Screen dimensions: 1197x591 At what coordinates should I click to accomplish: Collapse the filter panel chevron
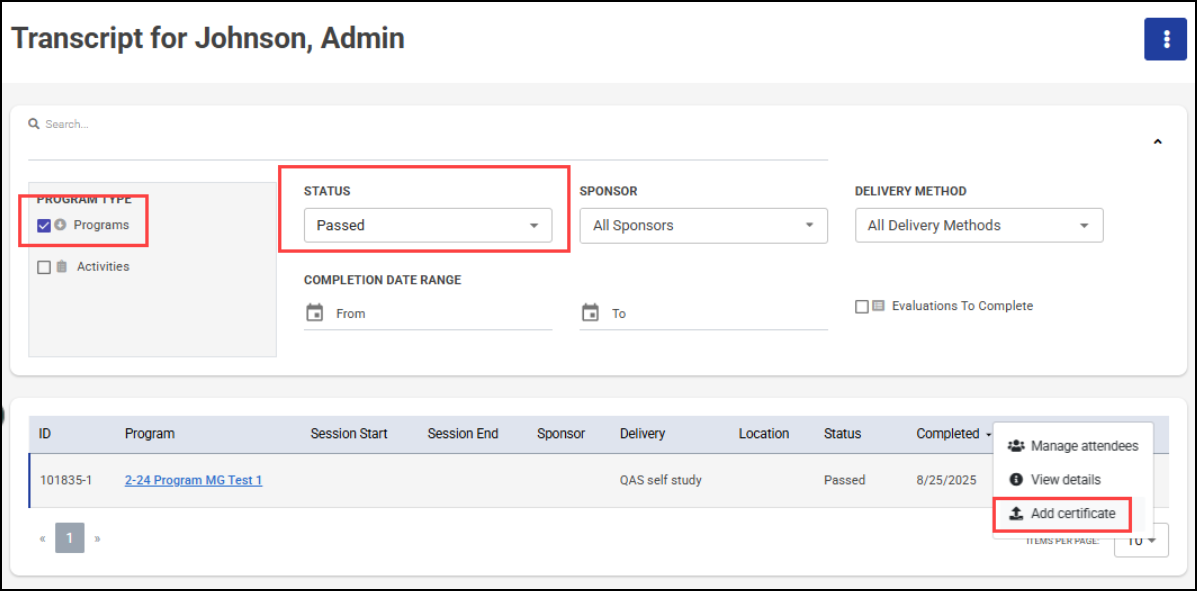pos(1157,142)
